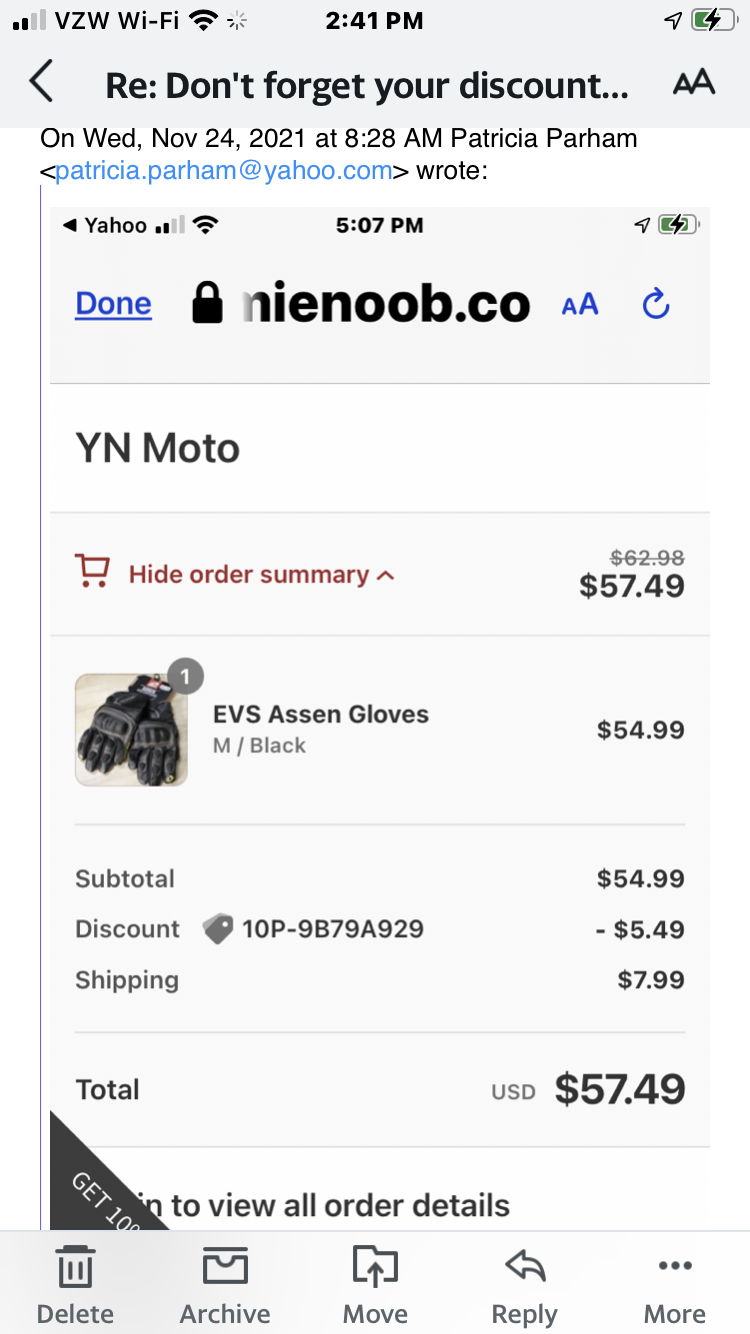Tap the AA text size button in the mail header
750x1334 pixels.
693,83
